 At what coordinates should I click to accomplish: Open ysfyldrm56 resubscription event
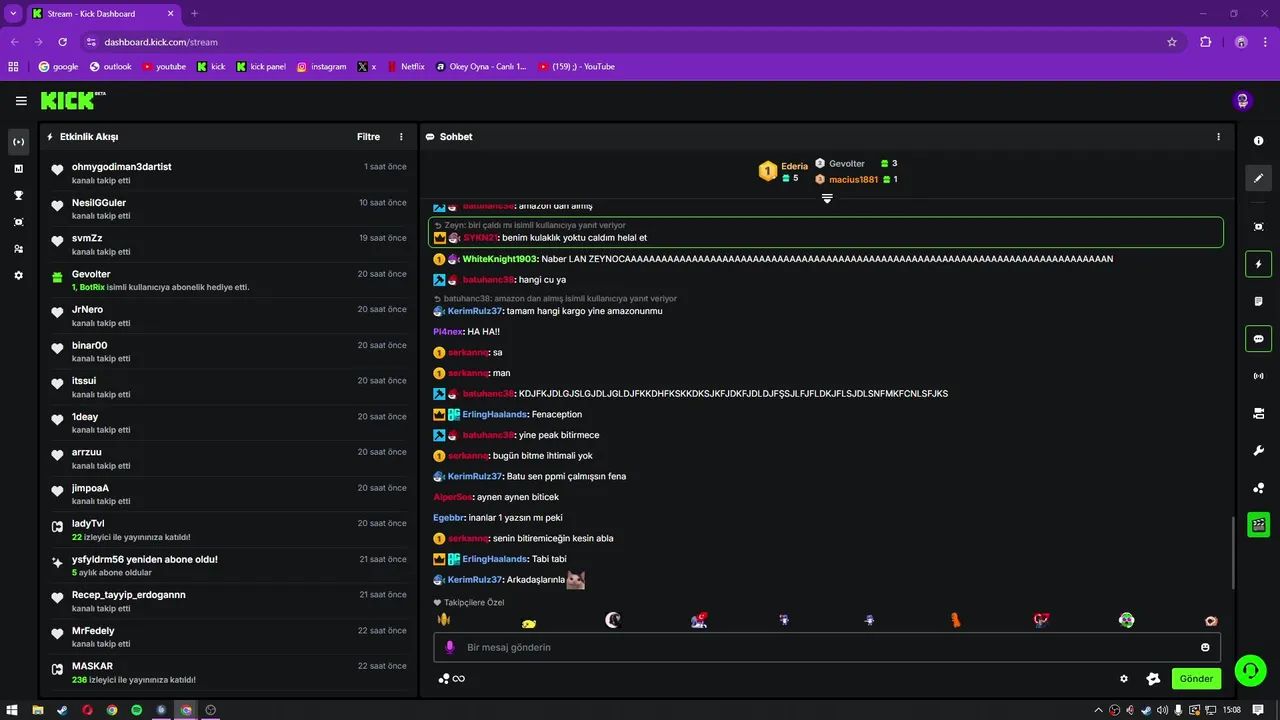pos(229,566)
